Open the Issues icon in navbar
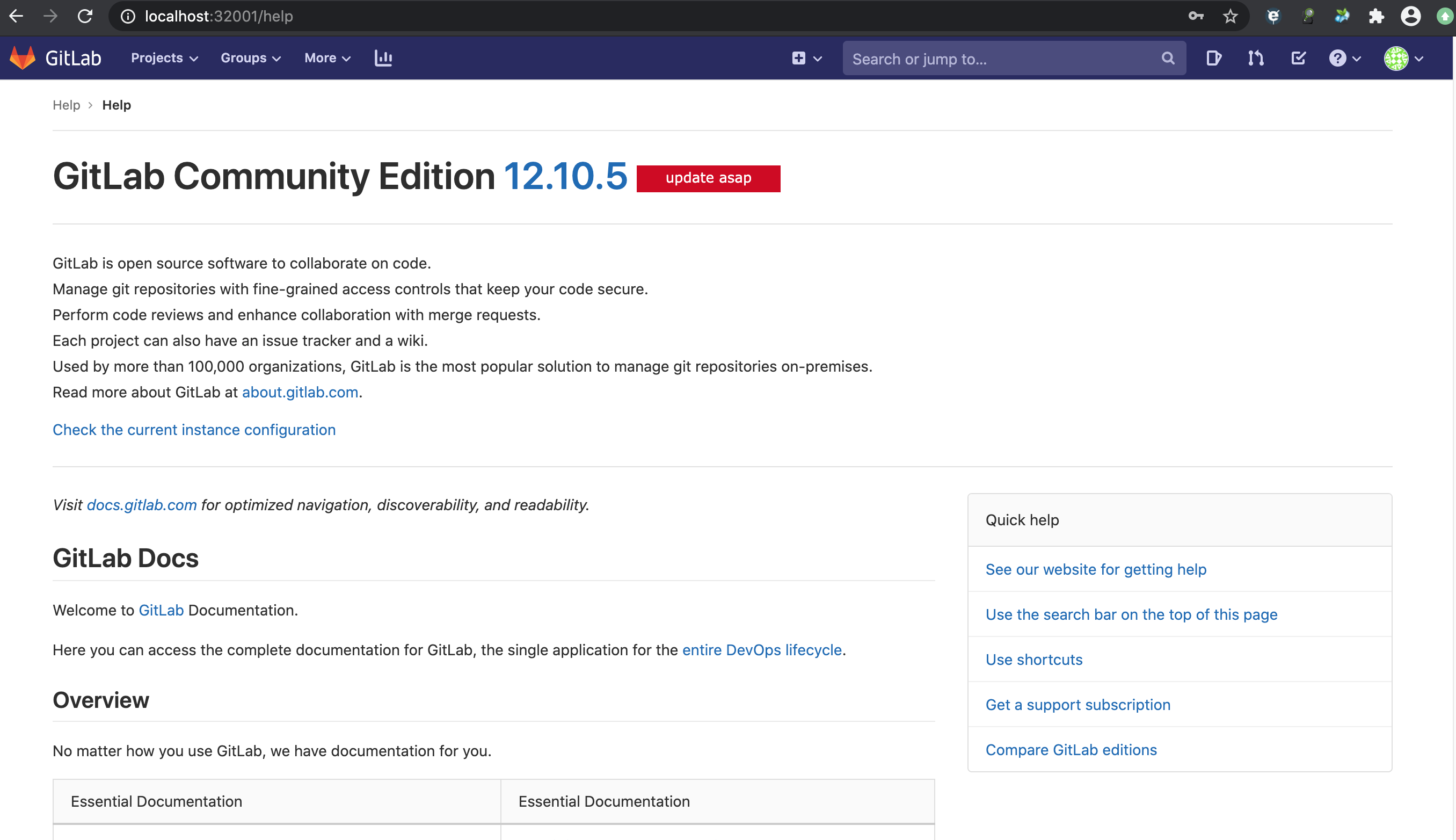The height and width of the screenshot is (840, 1456). (1213, 58)
